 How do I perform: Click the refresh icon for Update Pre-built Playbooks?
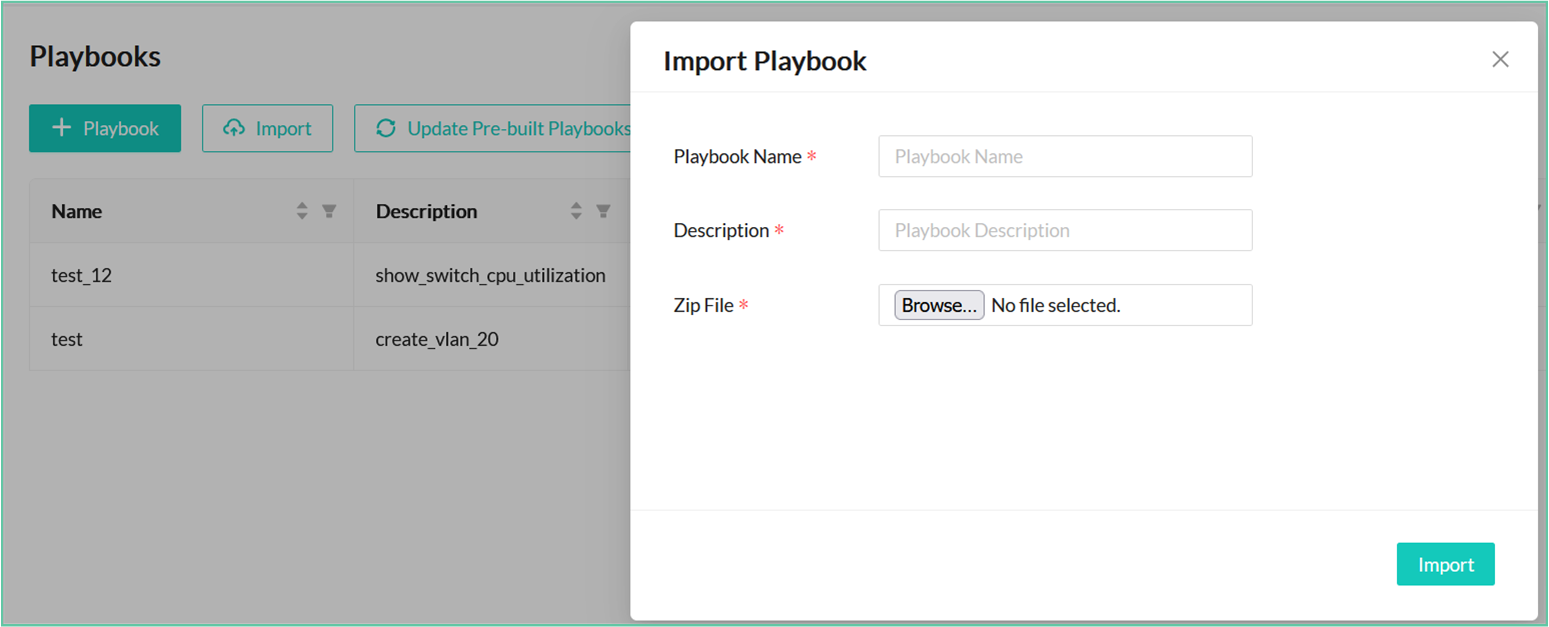point(385,128)
